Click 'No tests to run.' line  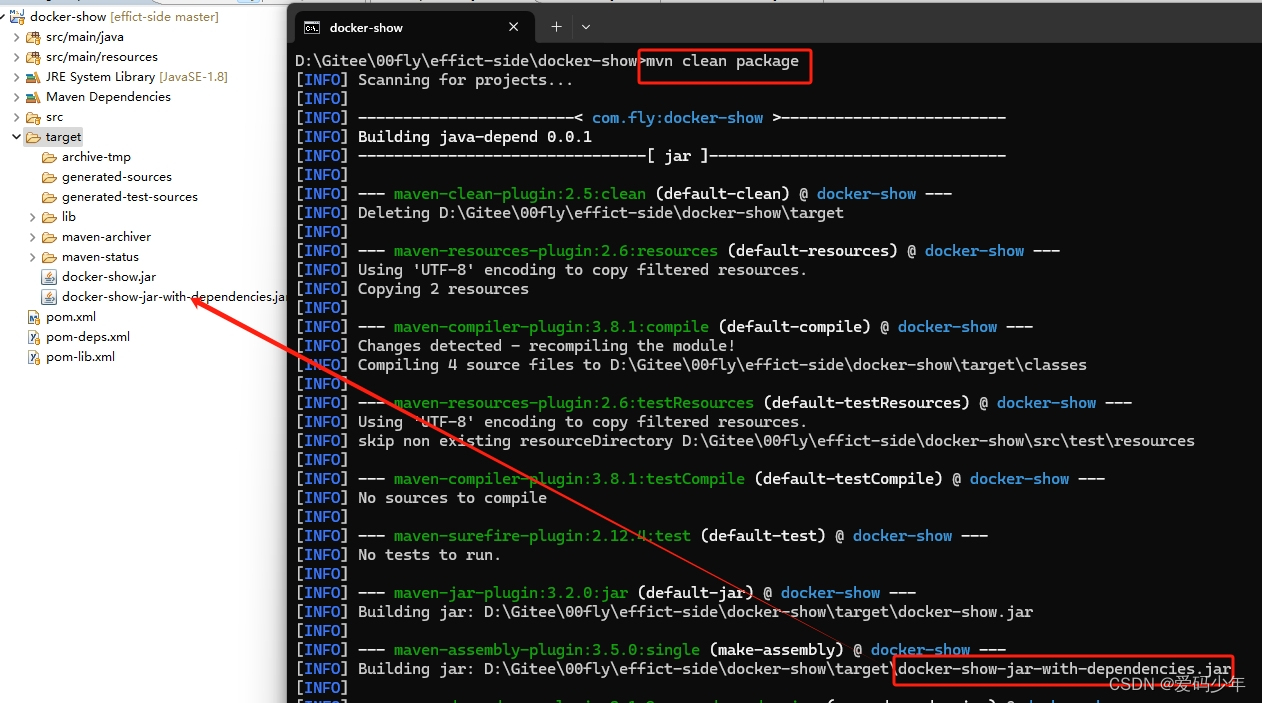click(x=429, y=555)
